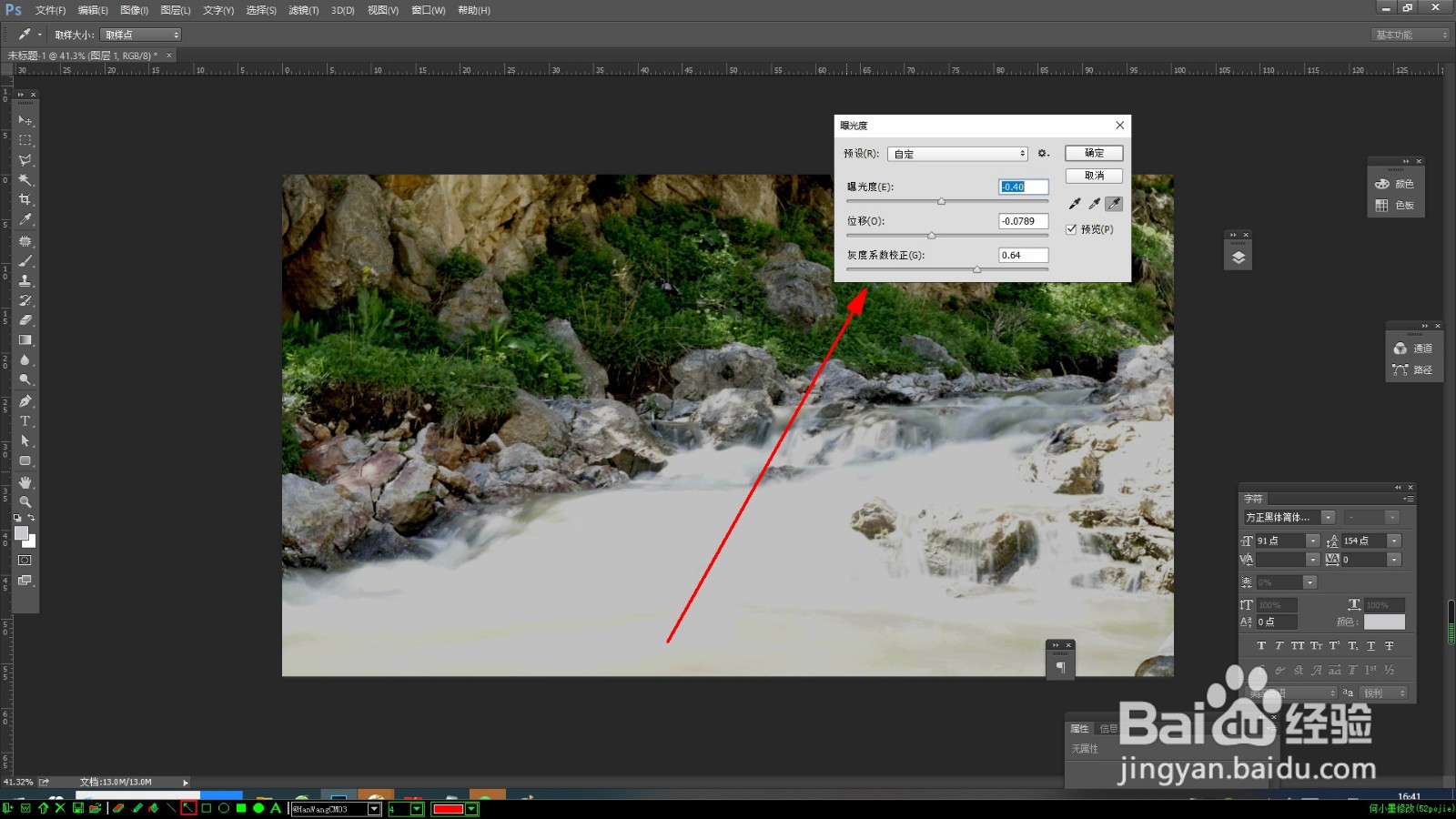1456x819 pixels.
Task: Open the Color panel button
Action: point(1395,184)
